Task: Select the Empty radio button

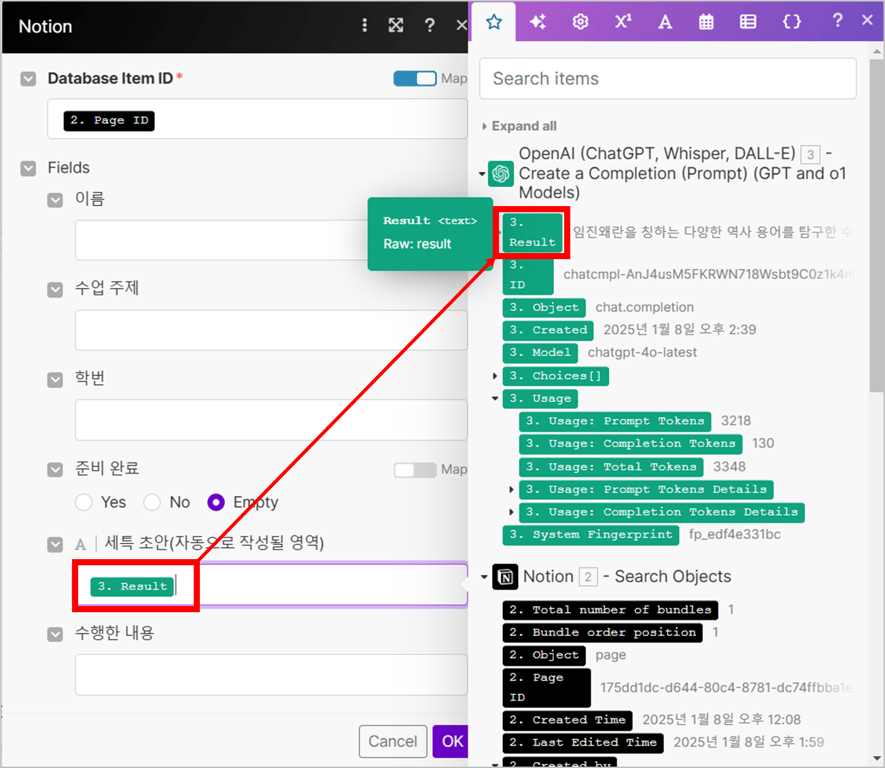Action: point(216,502)
